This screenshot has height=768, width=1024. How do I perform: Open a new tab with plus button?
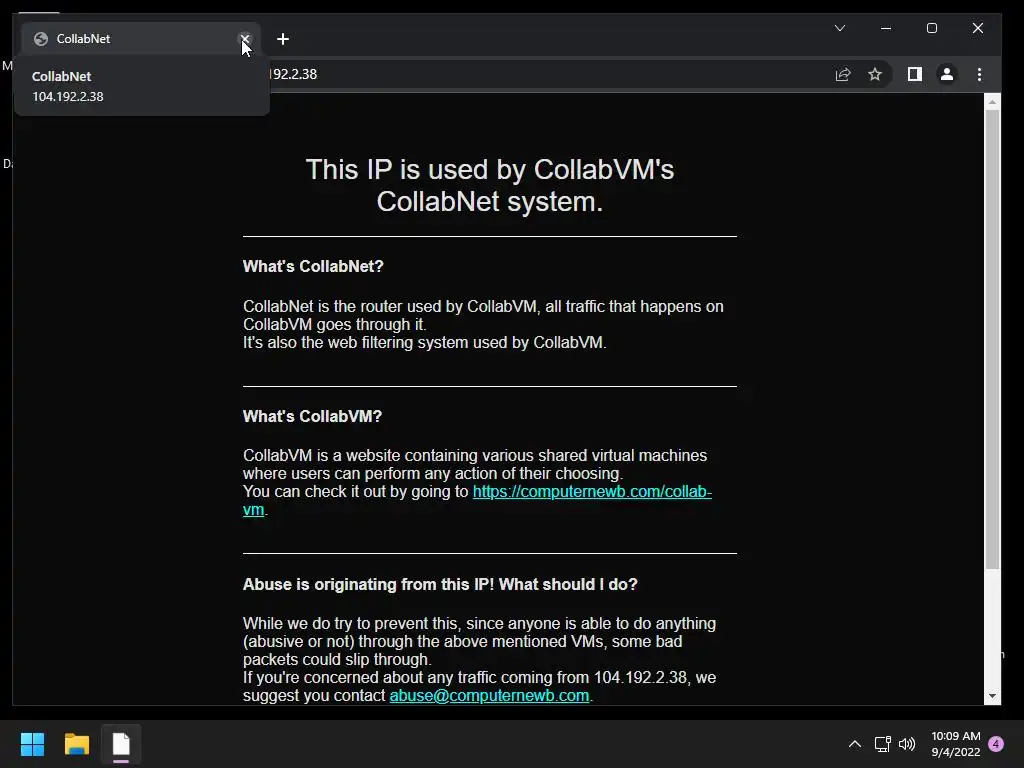tap(283, 39)
